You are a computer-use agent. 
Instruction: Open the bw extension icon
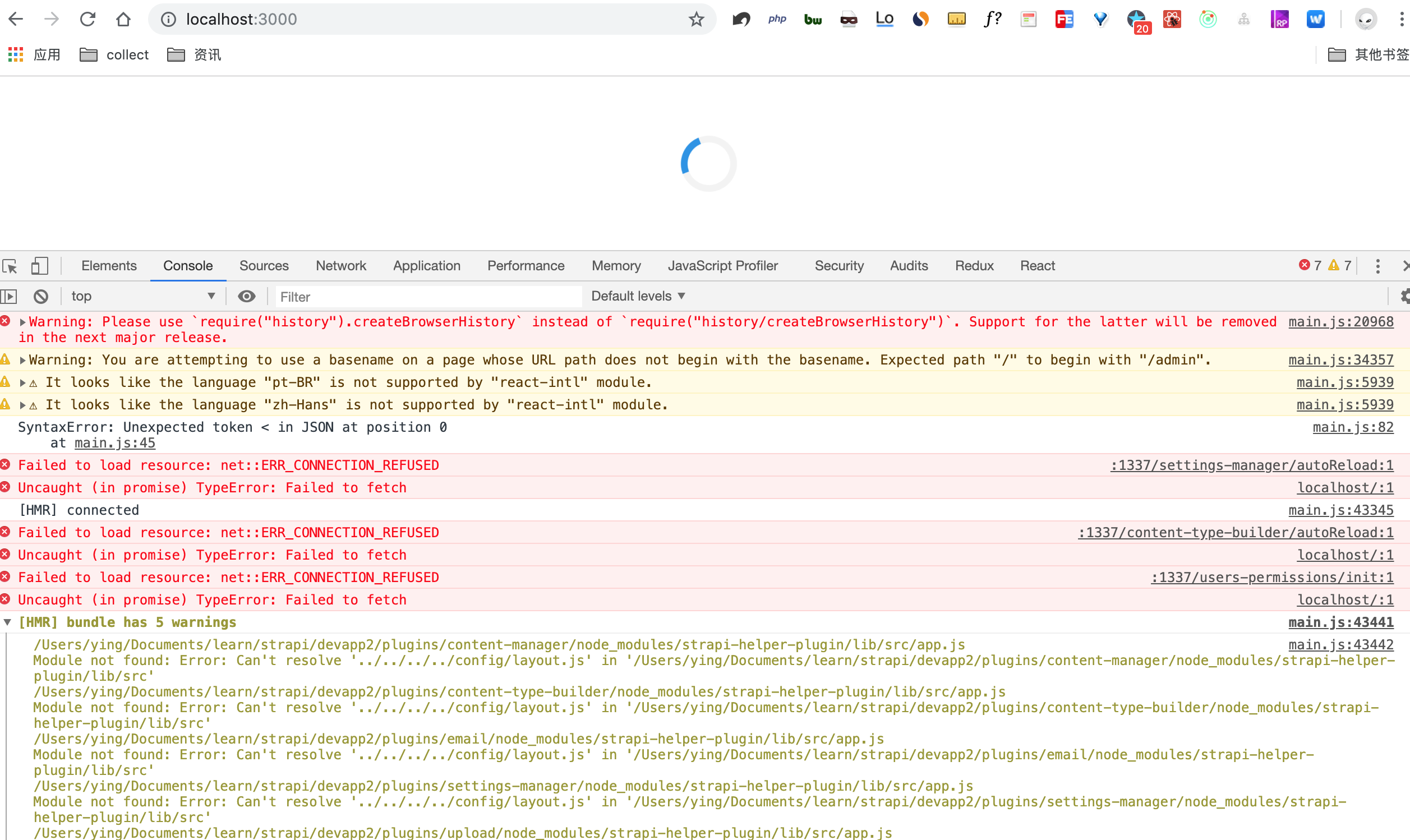[x=813, y=19]
